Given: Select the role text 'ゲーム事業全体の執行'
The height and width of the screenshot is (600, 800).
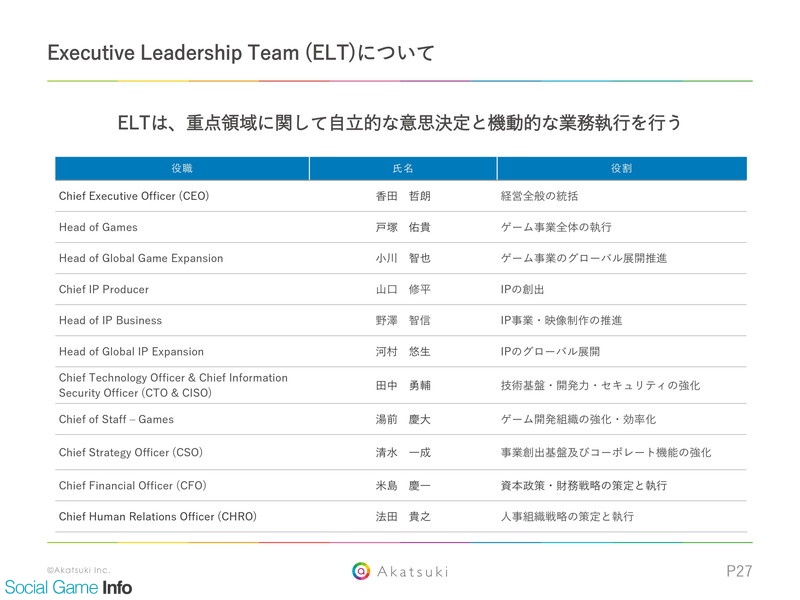Looking at the screenshot, I should 556,227.
